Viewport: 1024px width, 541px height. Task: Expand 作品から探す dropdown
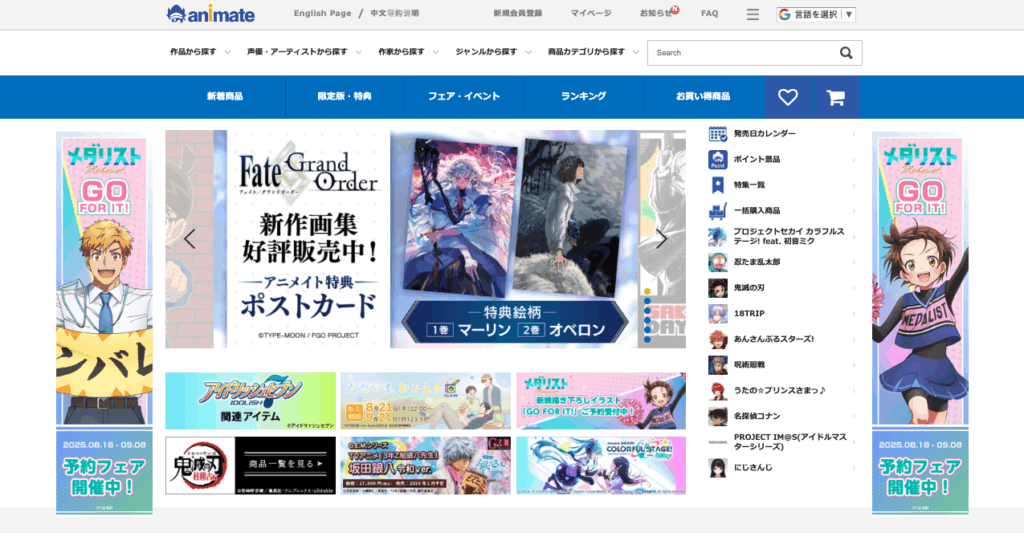click(x=200, y=52)
